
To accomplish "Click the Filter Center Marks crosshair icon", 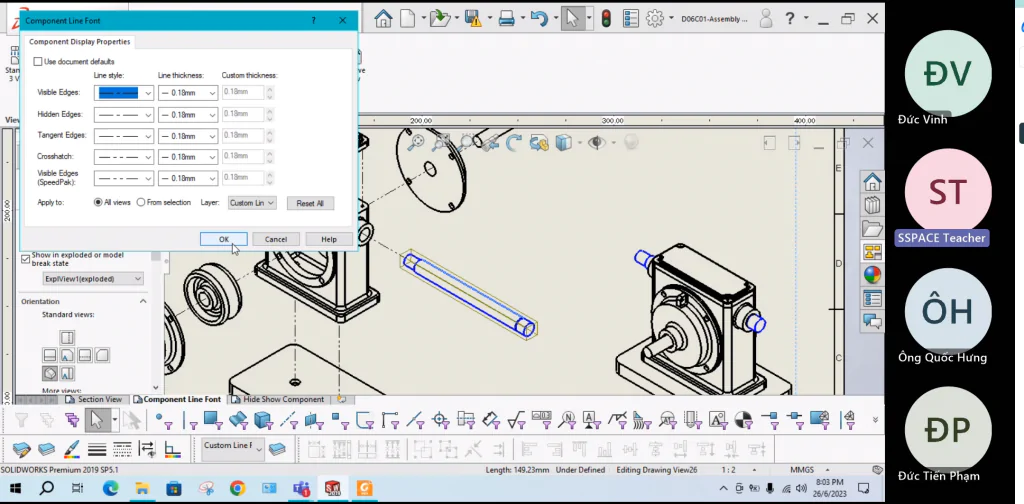I will point(441,420).
